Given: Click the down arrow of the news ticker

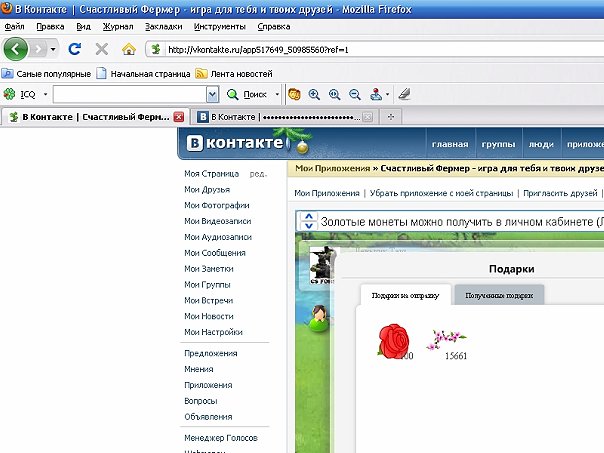Looking at the screenshot, I should point(309,226).
